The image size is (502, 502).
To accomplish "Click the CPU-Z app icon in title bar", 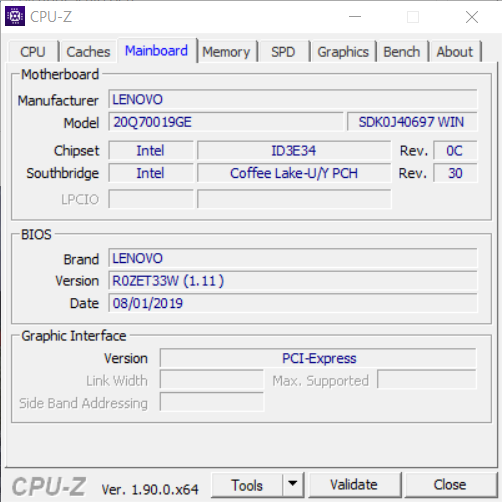I will tap(15, 16).
